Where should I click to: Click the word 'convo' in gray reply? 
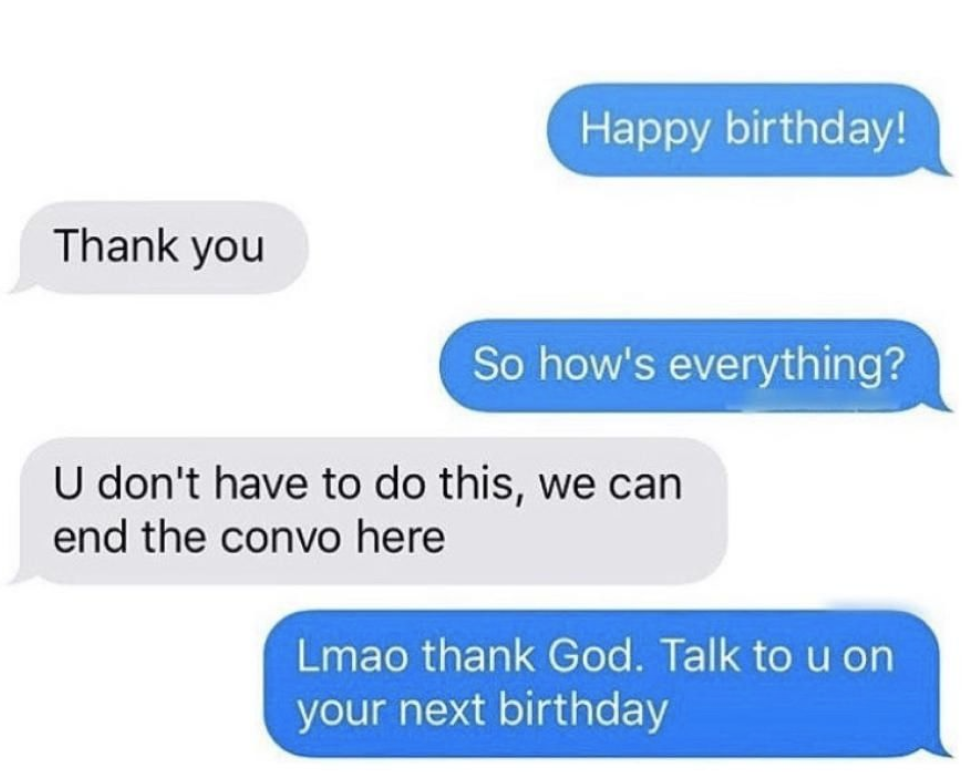[x=279, y=538]
